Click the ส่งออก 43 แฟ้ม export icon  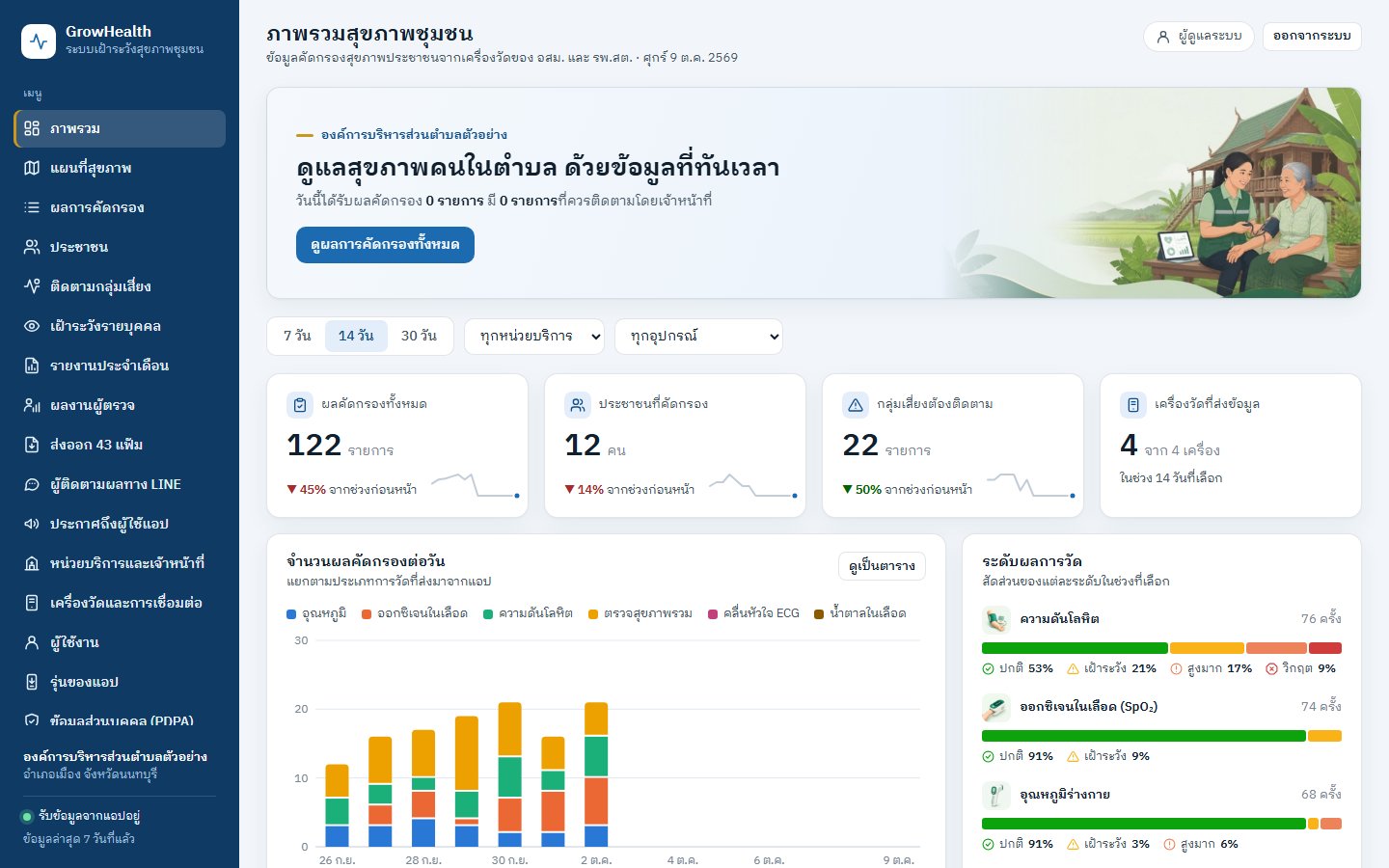(x=32, y=445)
